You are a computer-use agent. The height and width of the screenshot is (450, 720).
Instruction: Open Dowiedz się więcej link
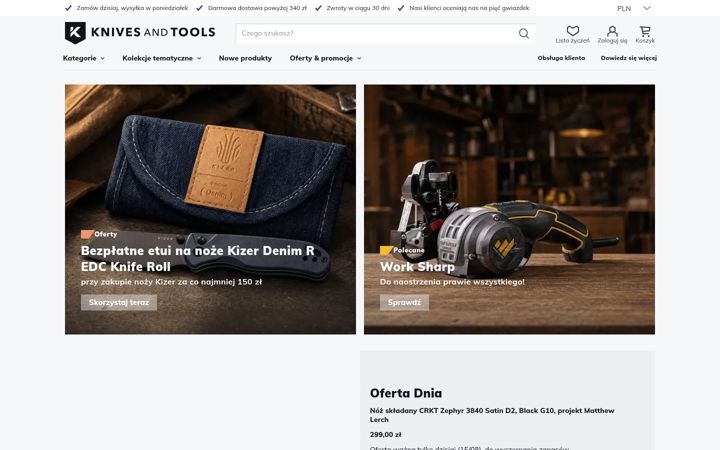(x=629, y=58)
